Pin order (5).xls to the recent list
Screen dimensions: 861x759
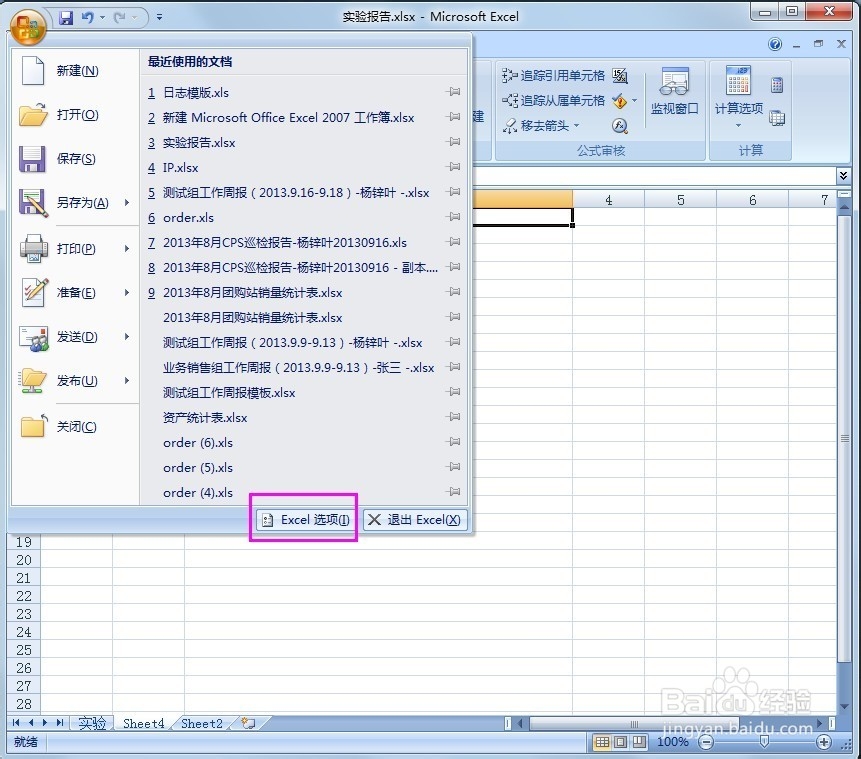tap(453, 466)
